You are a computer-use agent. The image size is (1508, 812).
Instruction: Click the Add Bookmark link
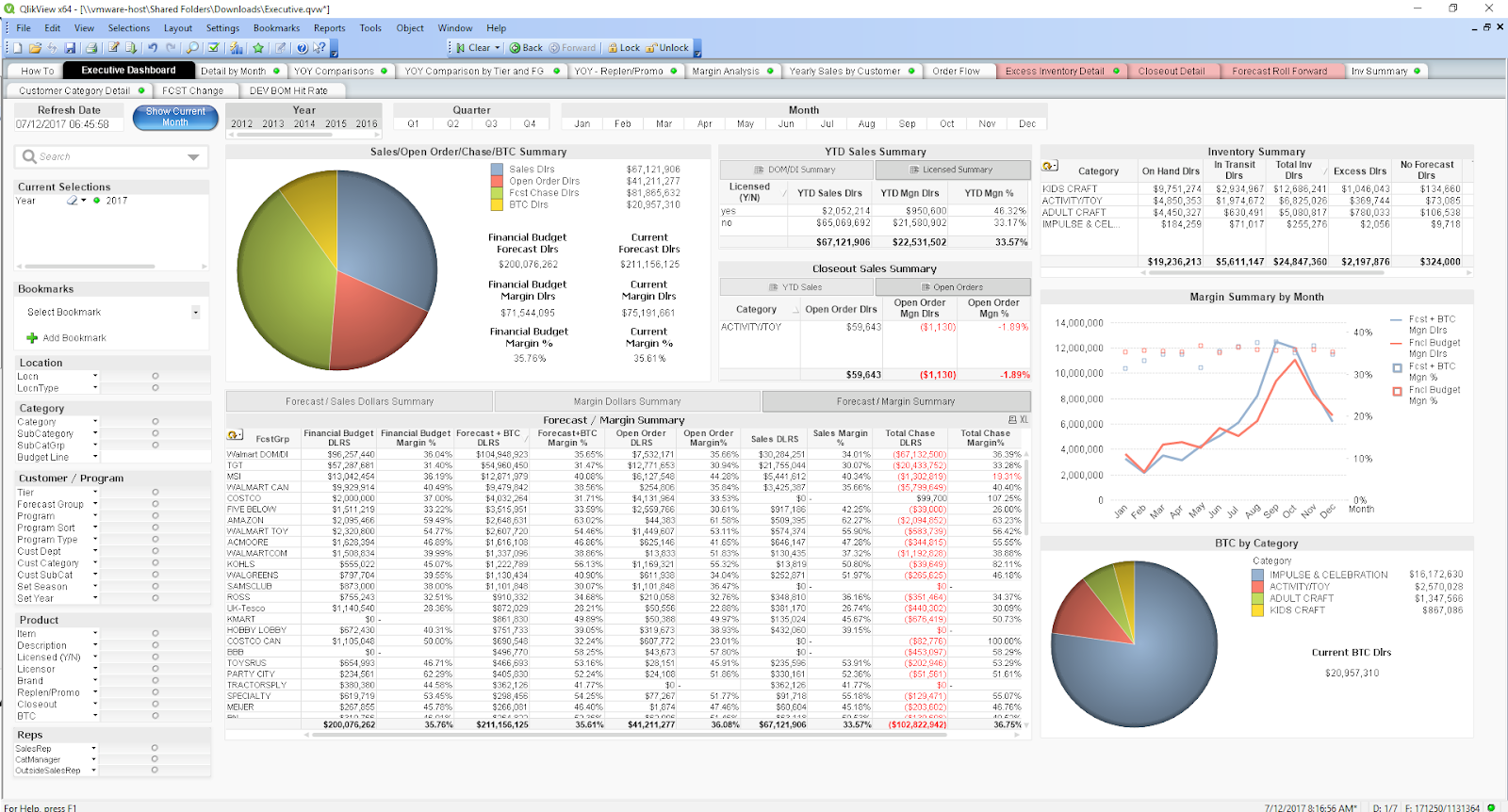(x=74, y=338)
